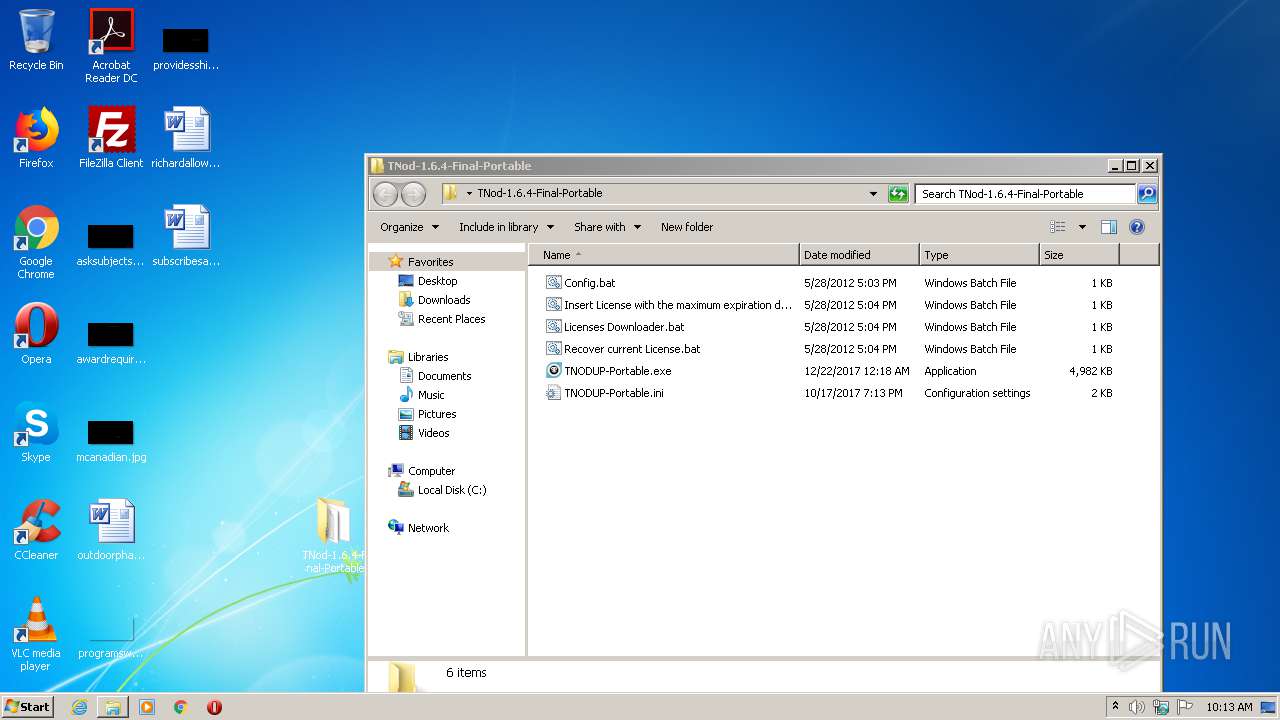
Task: Open Explorer help question mark
Action: pyautogui.click(x=1137, y=227)
